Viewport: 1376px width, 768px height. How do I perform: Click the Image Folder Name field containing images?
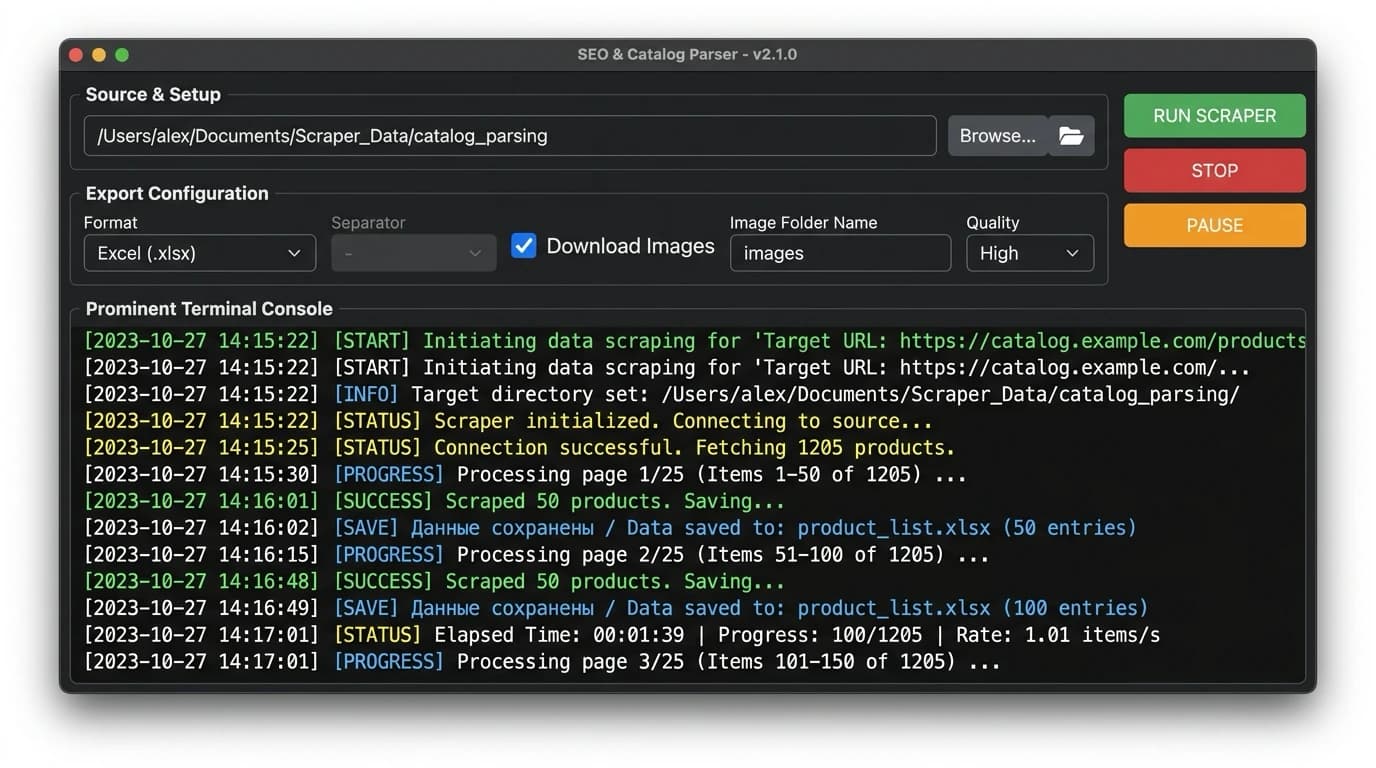[x=840, y=253]
